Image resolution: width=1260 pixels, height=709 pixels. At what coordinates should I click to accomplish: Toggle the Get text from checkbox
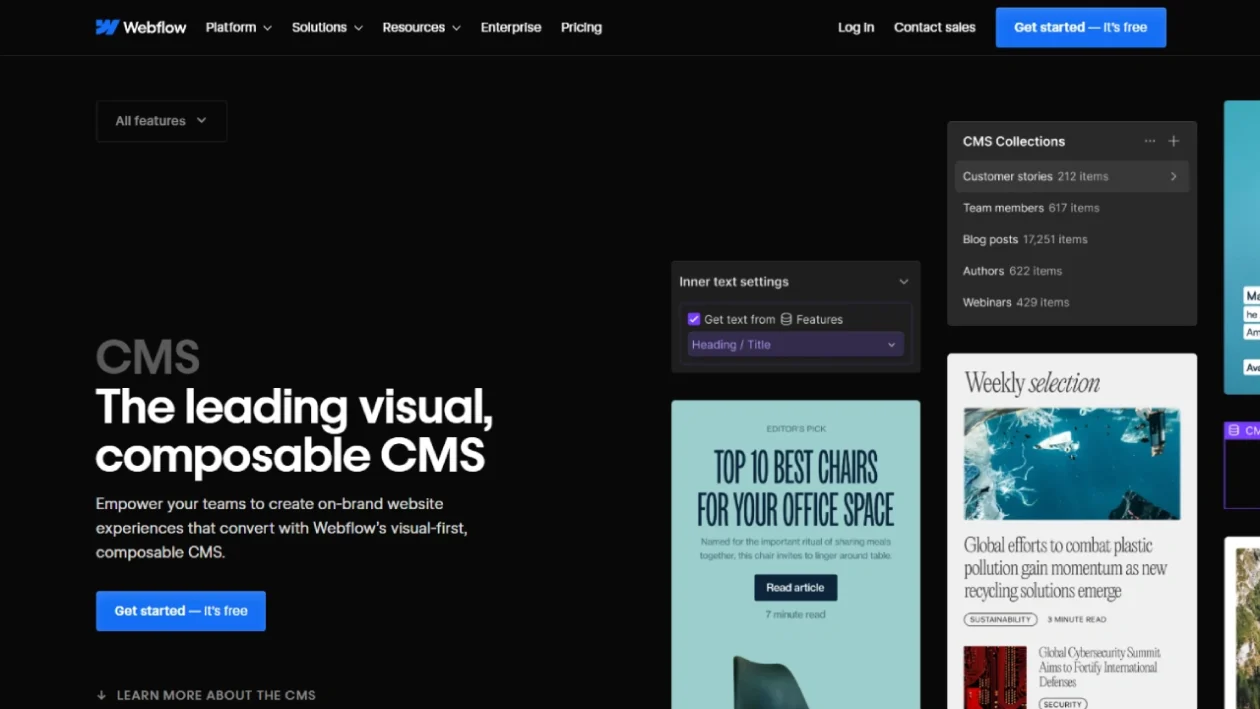point(694,319)
